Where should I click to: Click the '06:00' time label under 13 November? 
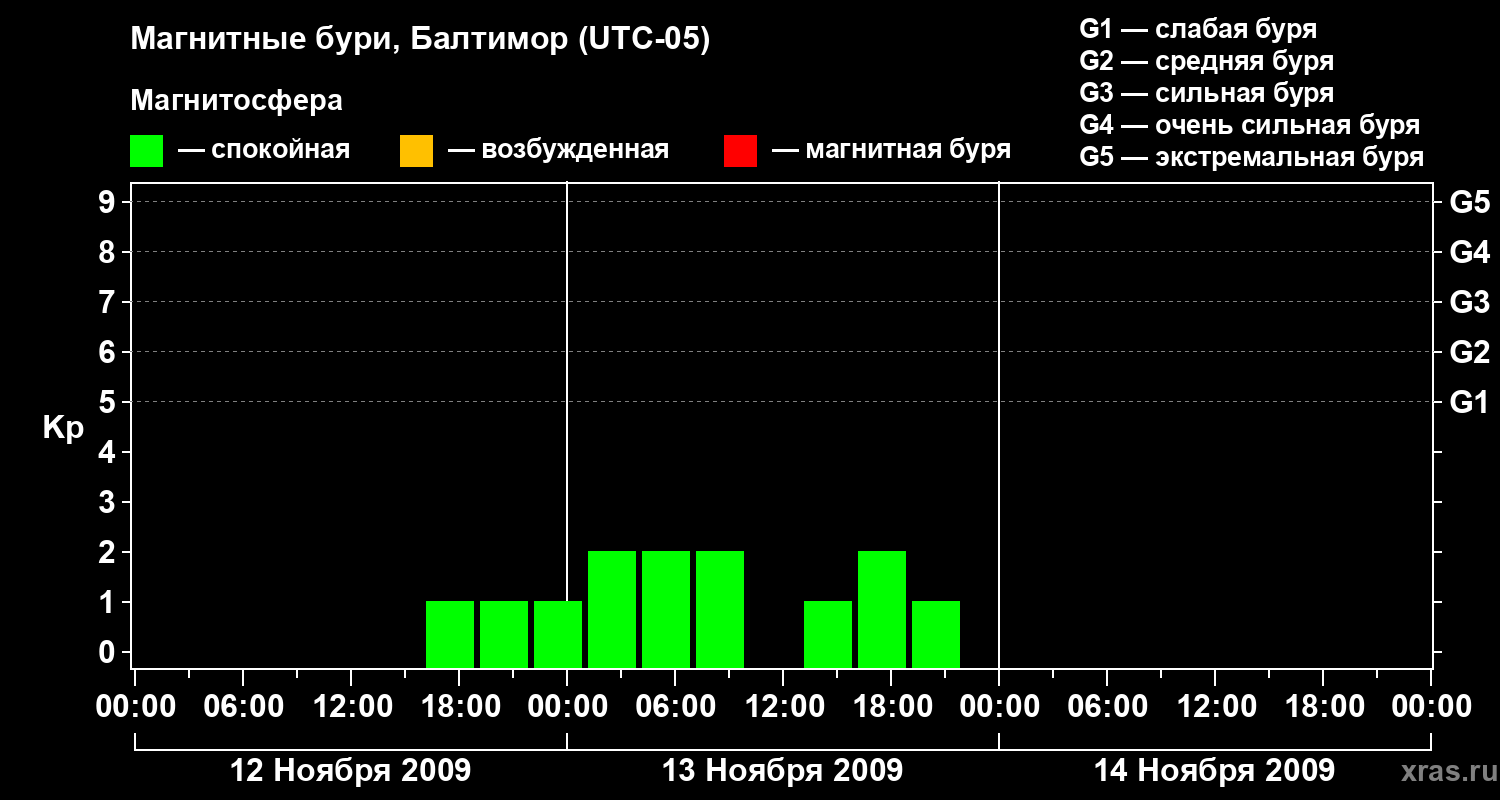675,706
